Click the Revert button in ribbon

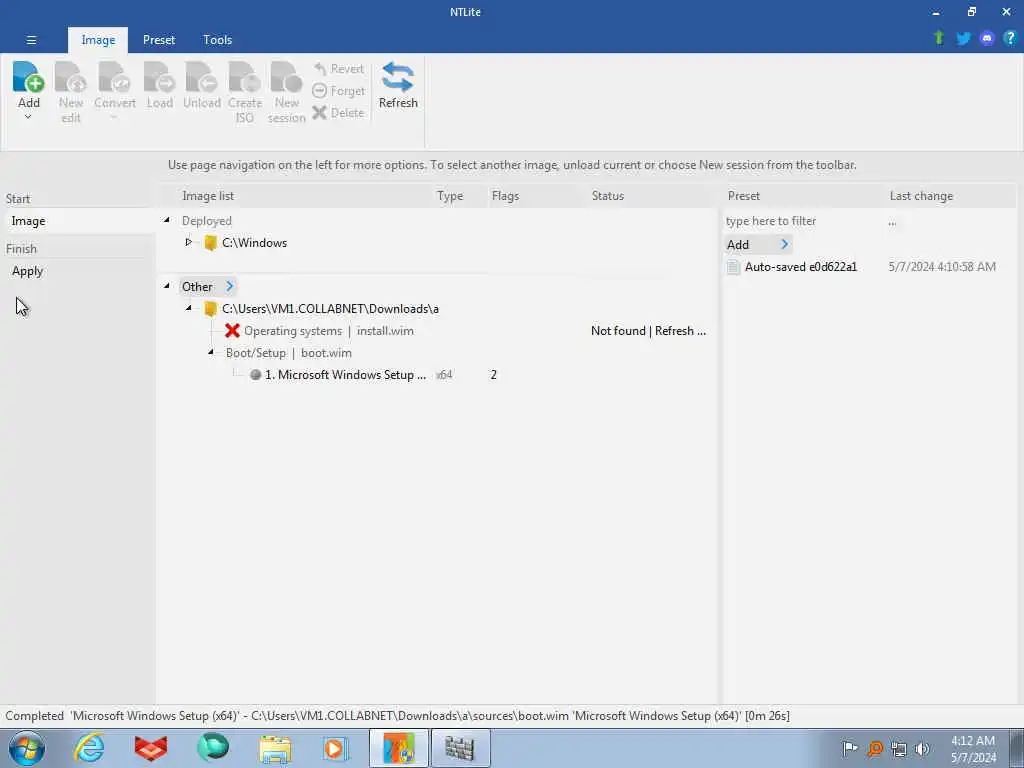(338, 69)
